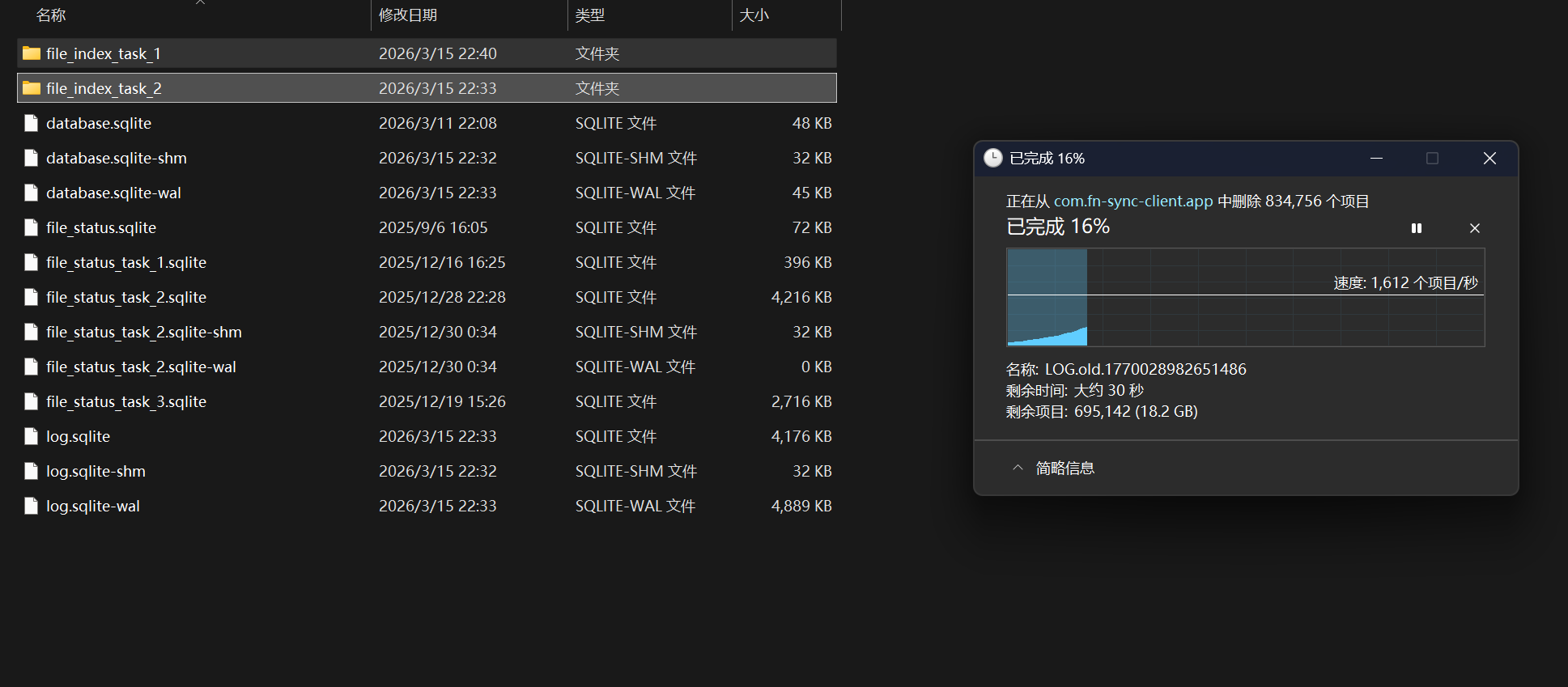The width and height of the screenshot is (1568, 687).
Task: Click the delete progress speed graph
Action: (x=1246, y=297)
